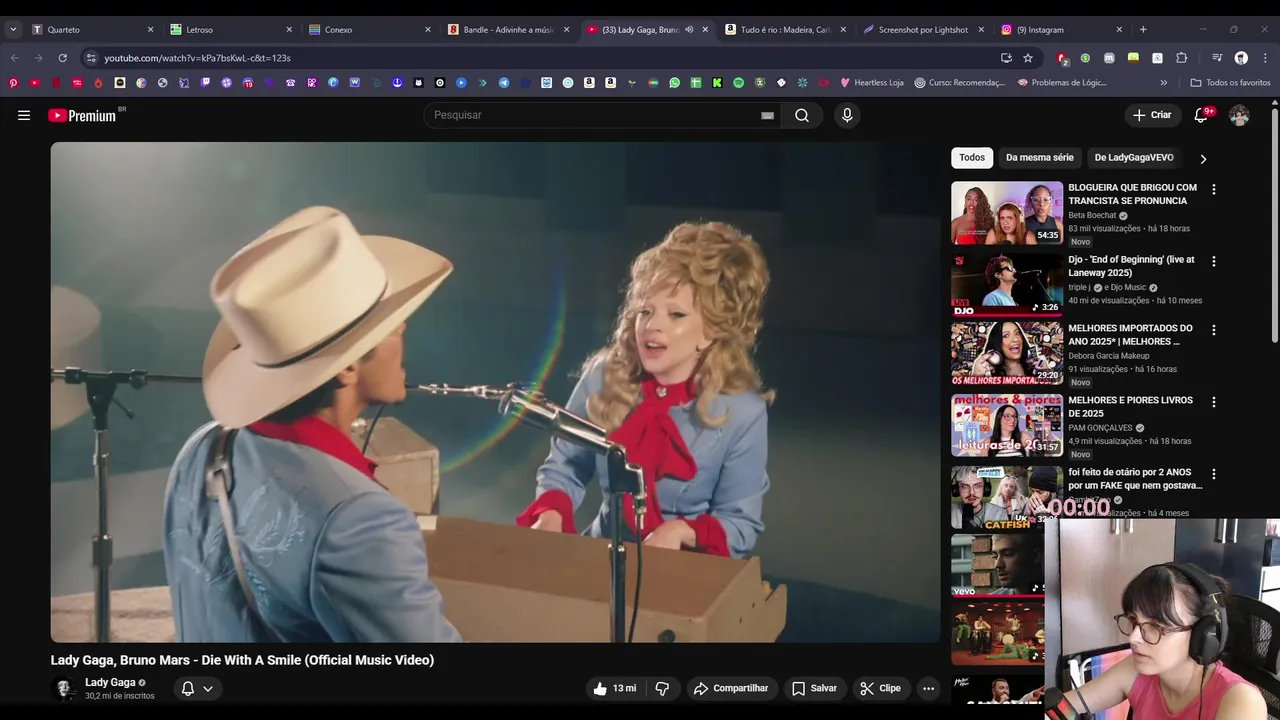Install app icon in address bar
Image resolution: width=1280 pixels, height=720 pixels.
(1006, 58)
